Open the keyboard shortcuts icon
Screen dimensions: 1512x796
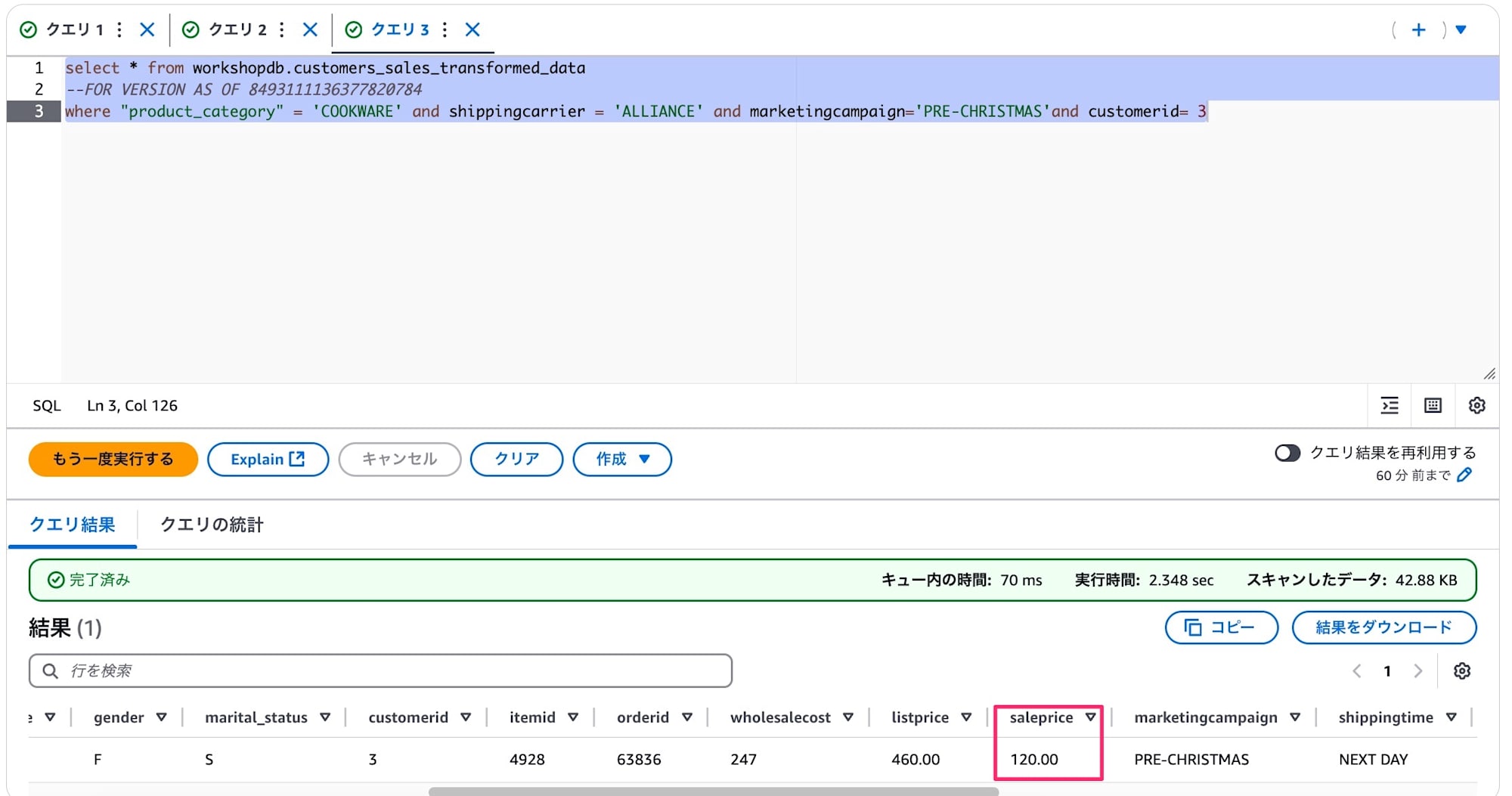[x=1433, y=406]
